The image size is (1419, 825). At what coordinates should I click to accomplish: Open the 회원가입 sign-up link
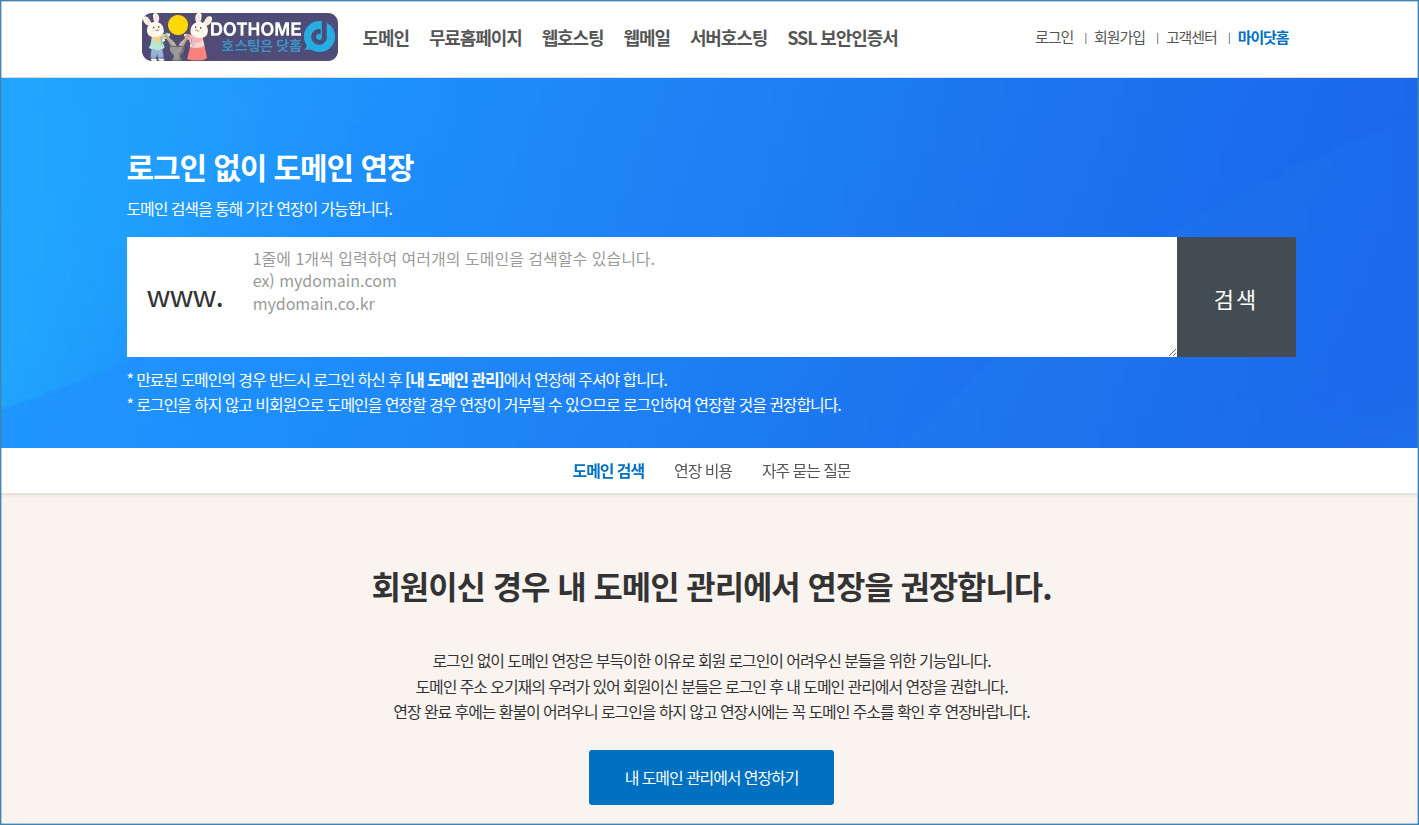point(1120,38)
